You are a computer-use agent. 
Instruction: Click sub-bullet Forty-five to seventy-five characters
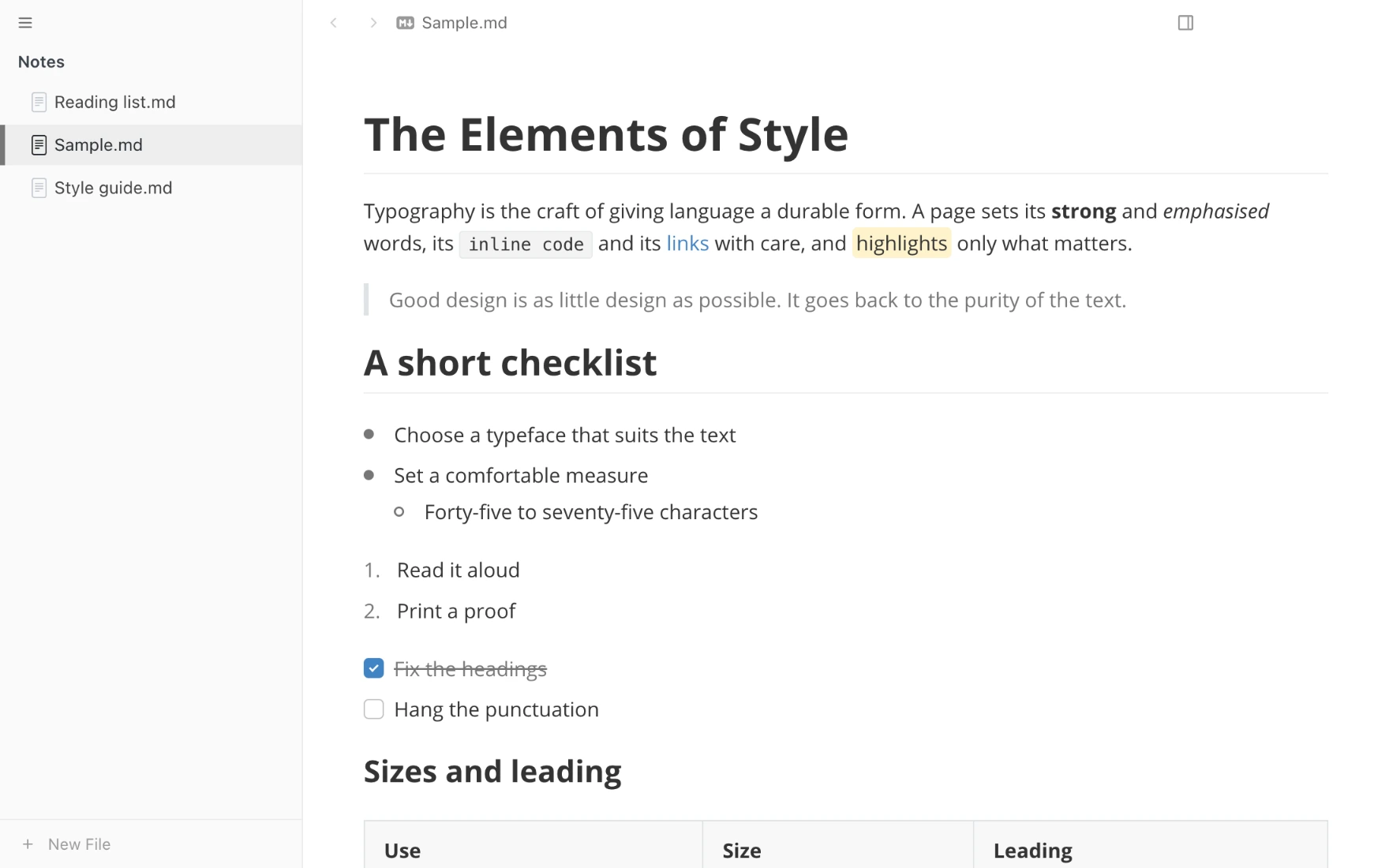[591, 512]
